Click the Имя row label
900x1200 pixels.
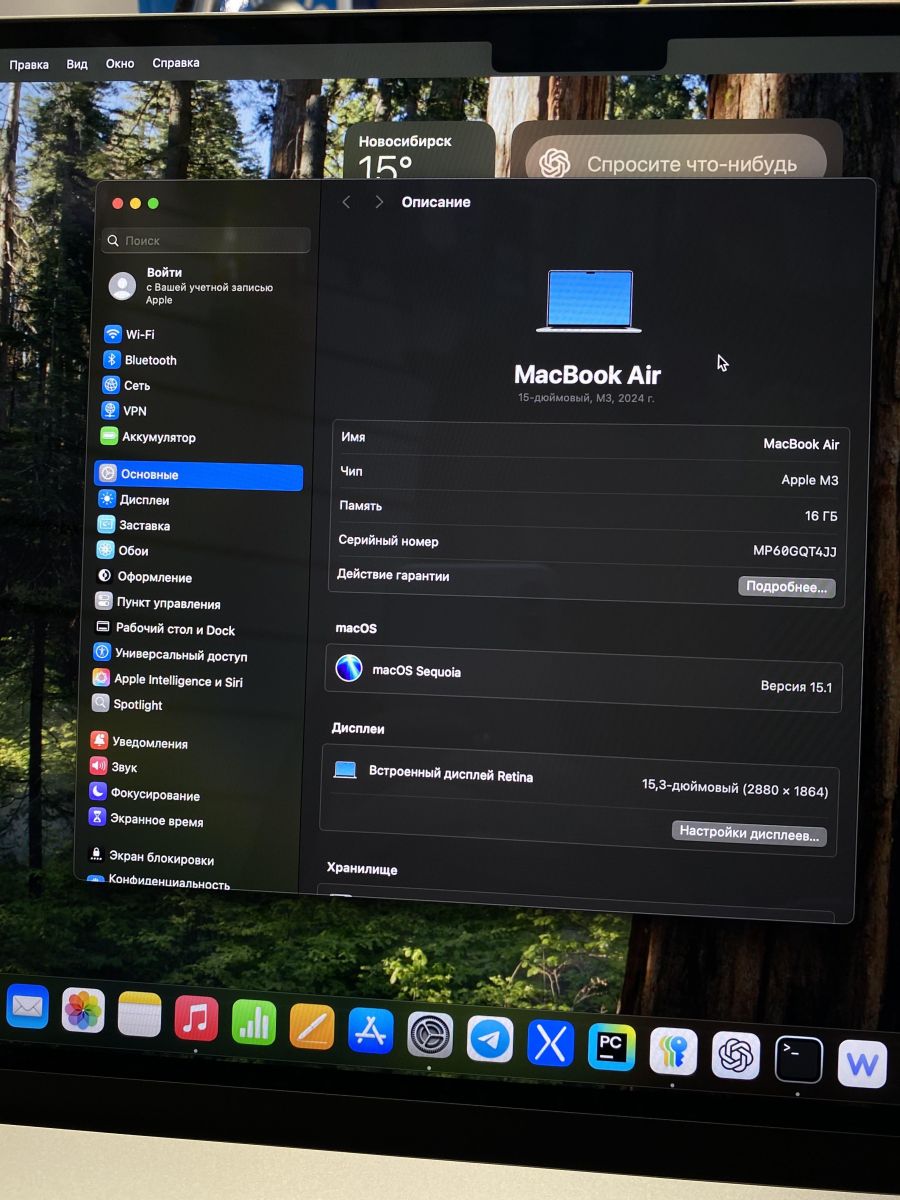[353, 438]
